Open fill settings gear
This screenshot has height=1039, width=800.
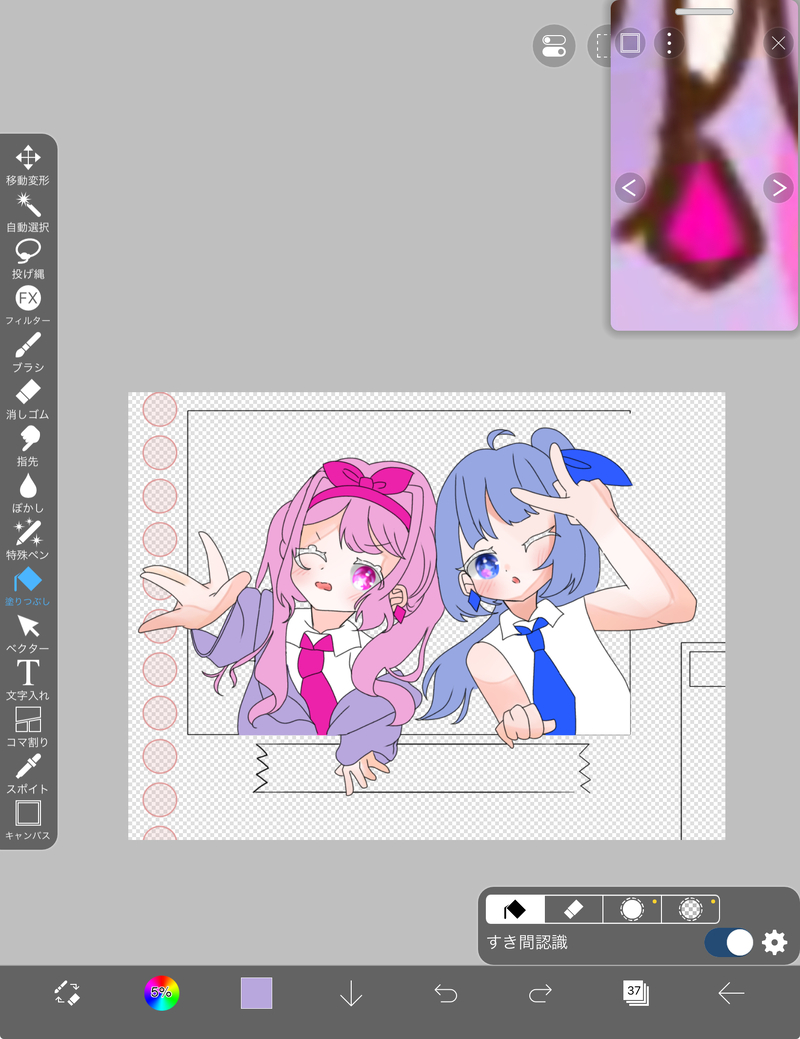[x=774, y=942]
